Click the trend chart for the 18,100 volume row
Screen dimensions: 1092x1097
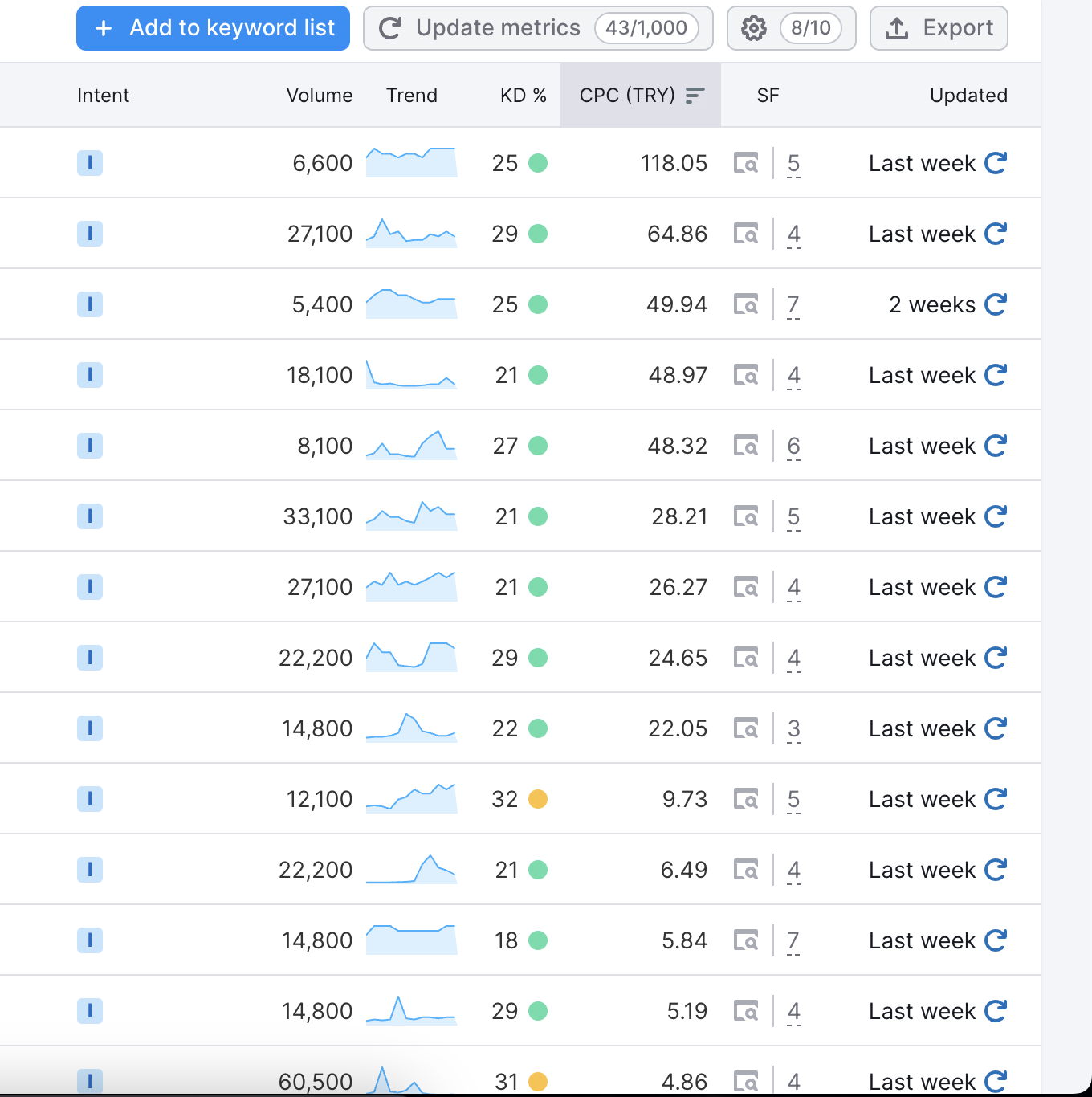click(x=411, y=374)
